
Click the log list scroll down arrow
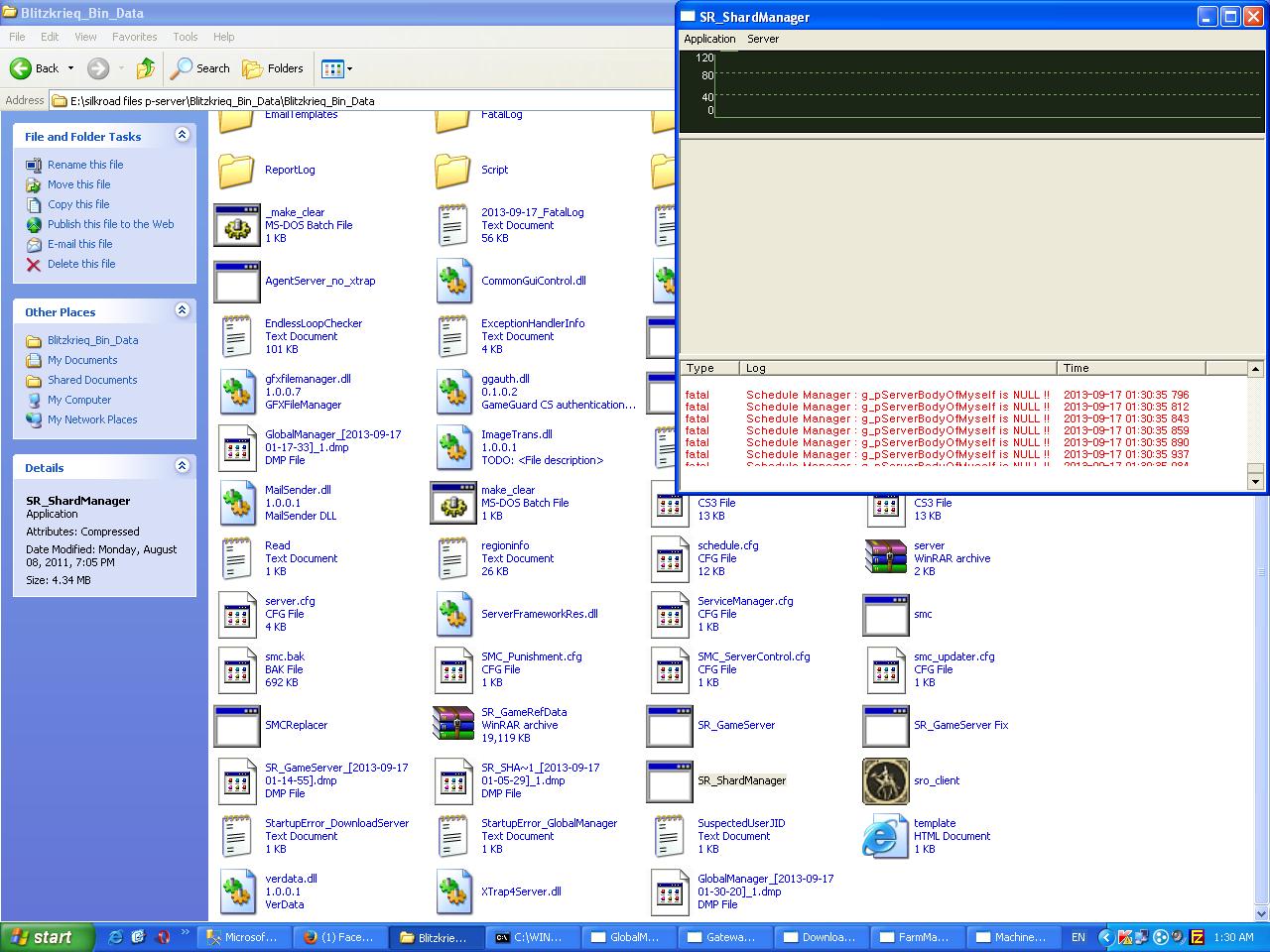pyautogui.click(x=1255, y=481)
